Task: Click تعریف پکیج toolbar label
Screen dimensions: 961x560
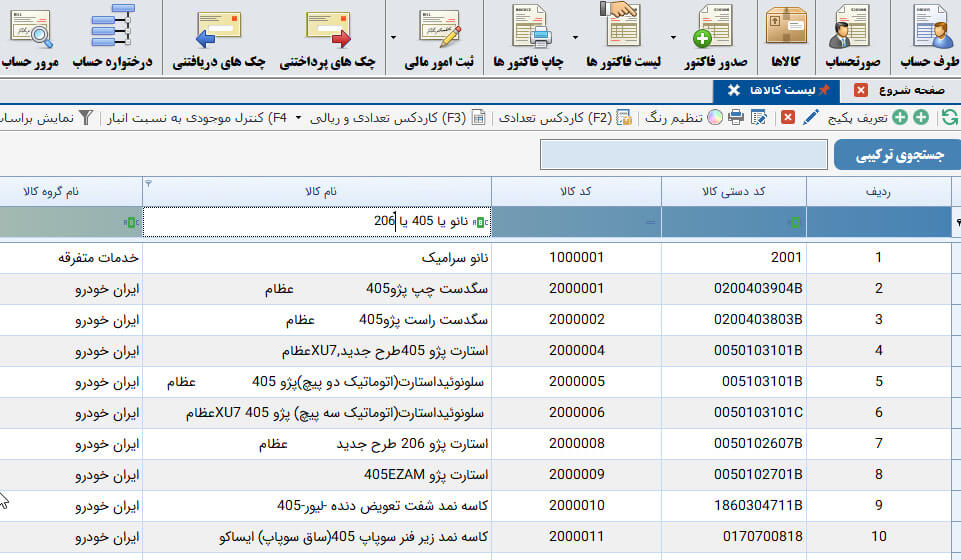Action: click(857, 118)
